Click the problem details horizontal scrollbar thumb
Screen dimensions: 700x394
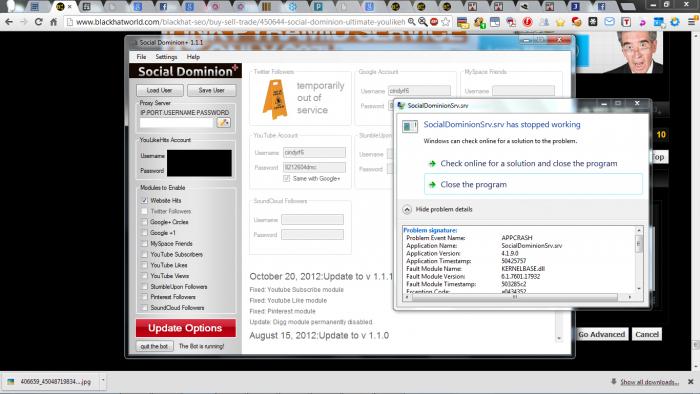(x=514, y=297)
